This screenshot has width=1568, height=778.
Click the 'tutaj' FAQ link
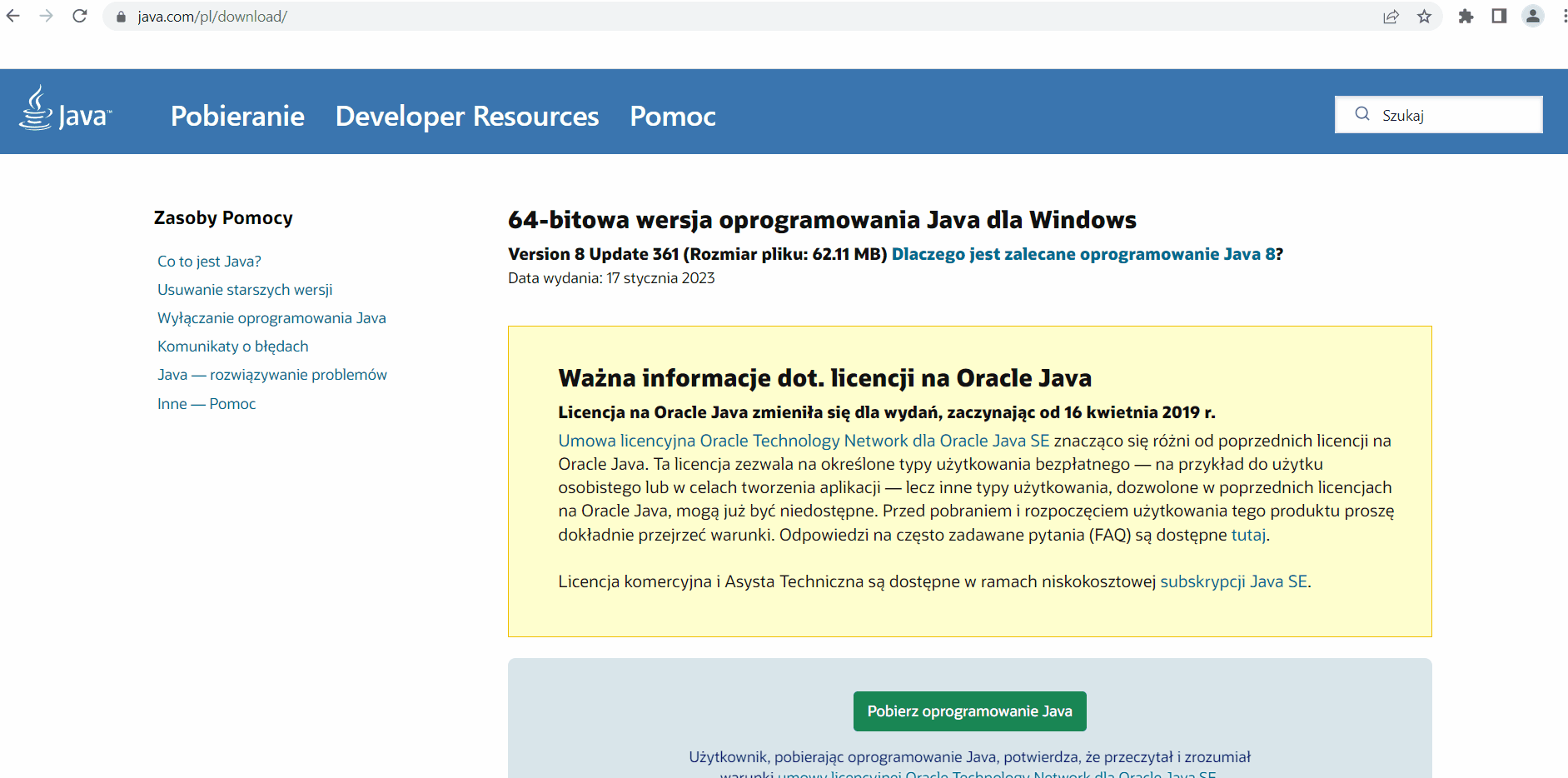click(1247, 535)
